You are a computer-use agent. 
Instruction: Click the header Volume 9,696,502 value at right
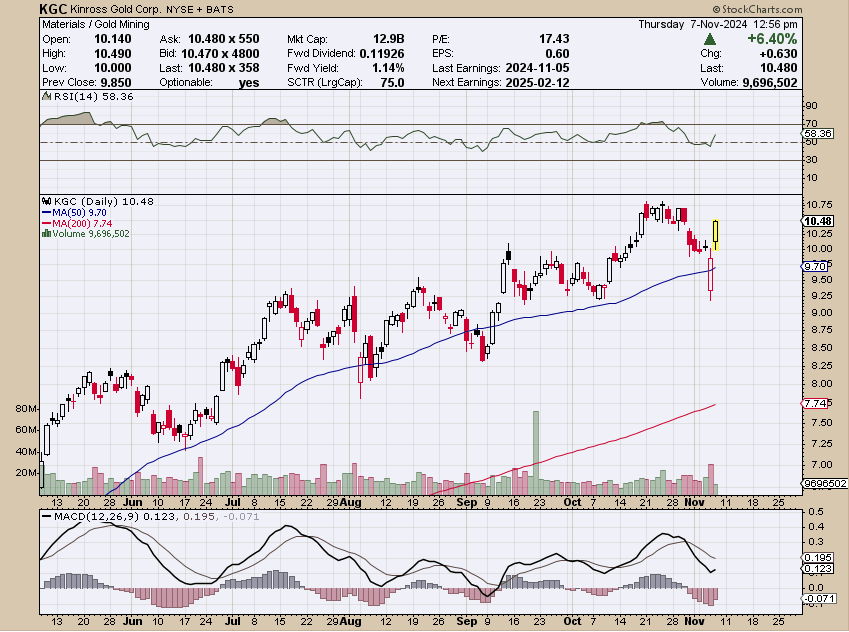tap(769, 82)
